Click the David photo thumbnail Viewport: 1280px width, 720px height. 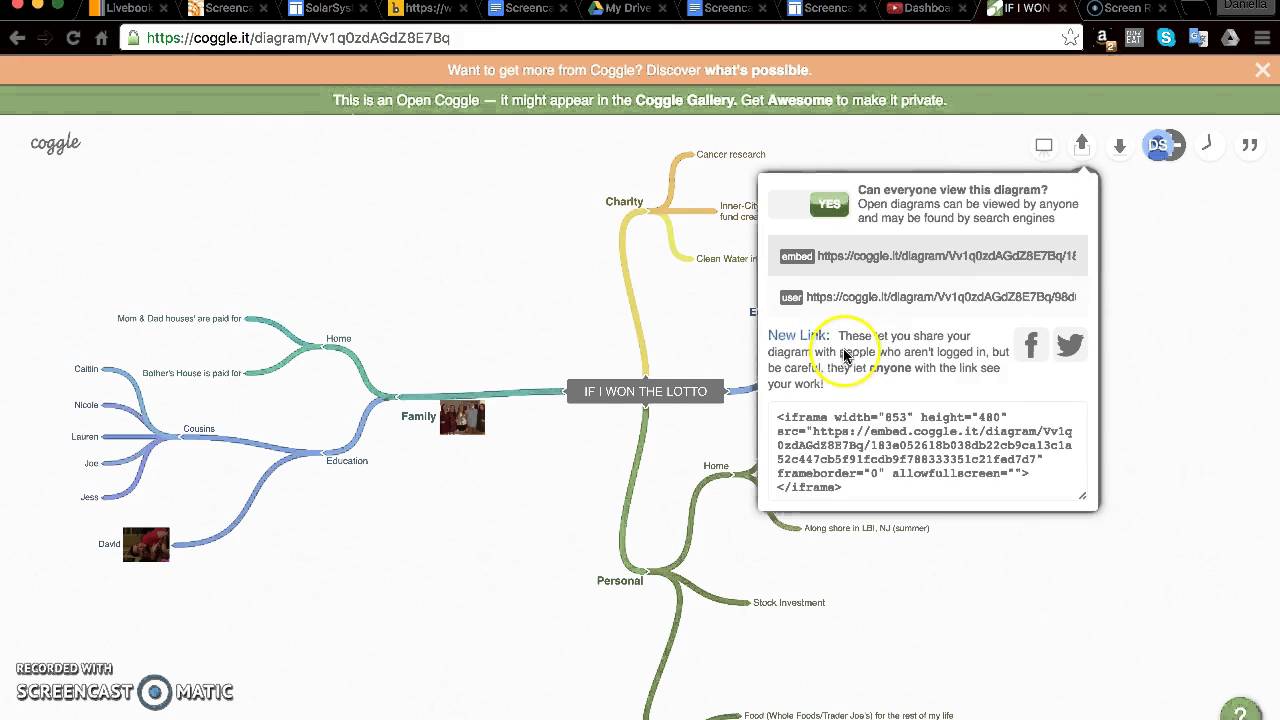(146, 544)
